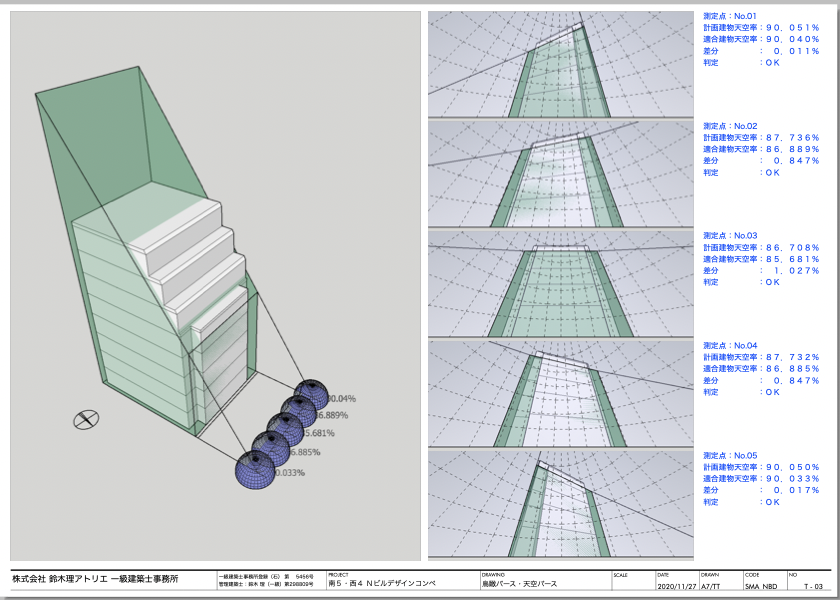
Task: Click the hemisphere next to 6.889% label
Action: (x=299, y=412)
